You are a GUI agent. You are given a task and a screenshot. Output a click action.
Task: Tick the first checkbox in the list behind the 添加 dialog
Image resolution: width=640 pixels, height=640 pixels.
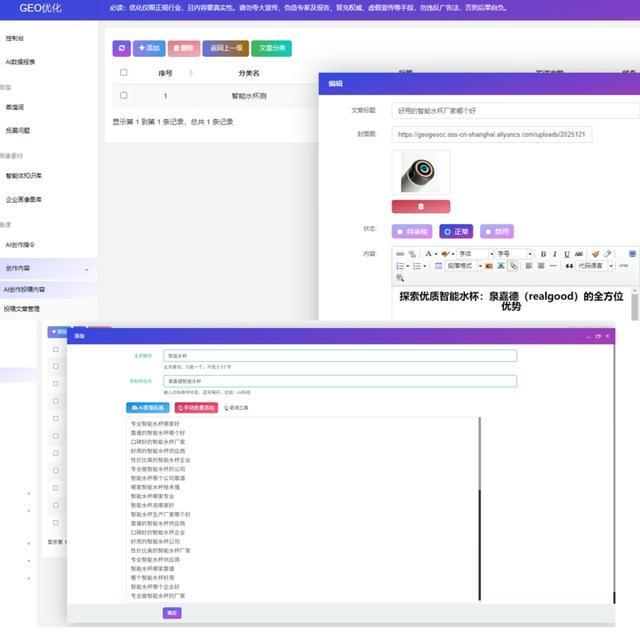(x=56, y=349)
